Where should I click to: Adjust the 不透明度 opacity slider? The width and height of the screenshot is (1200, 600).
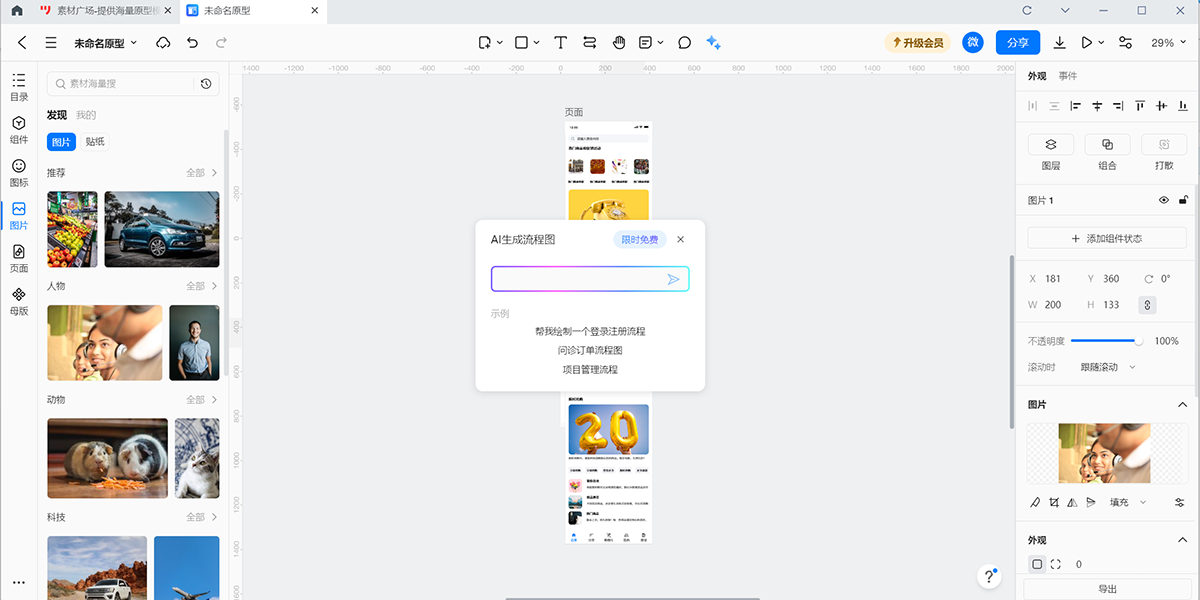click(1105, 341)
